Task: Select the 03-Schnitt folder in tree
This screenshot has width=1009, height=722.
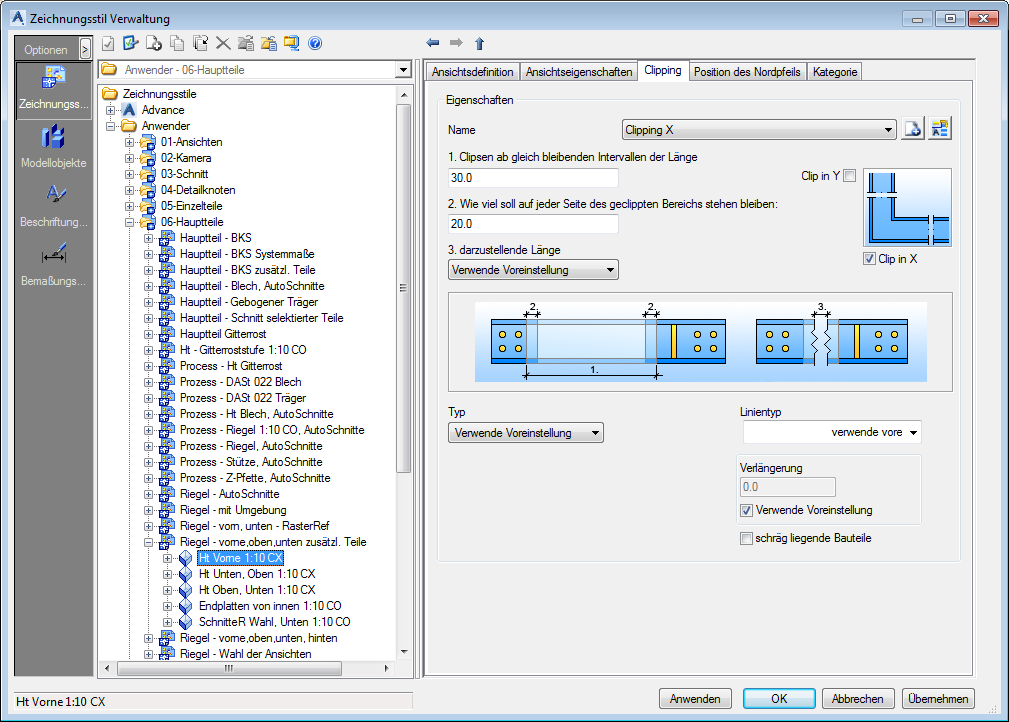Action: [185, 174]
